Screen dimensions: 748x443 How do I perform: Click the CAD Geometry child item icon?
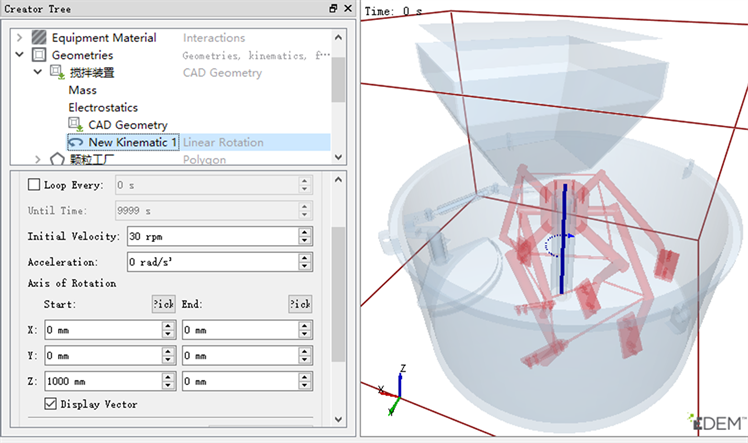click(x=75, y=124)
